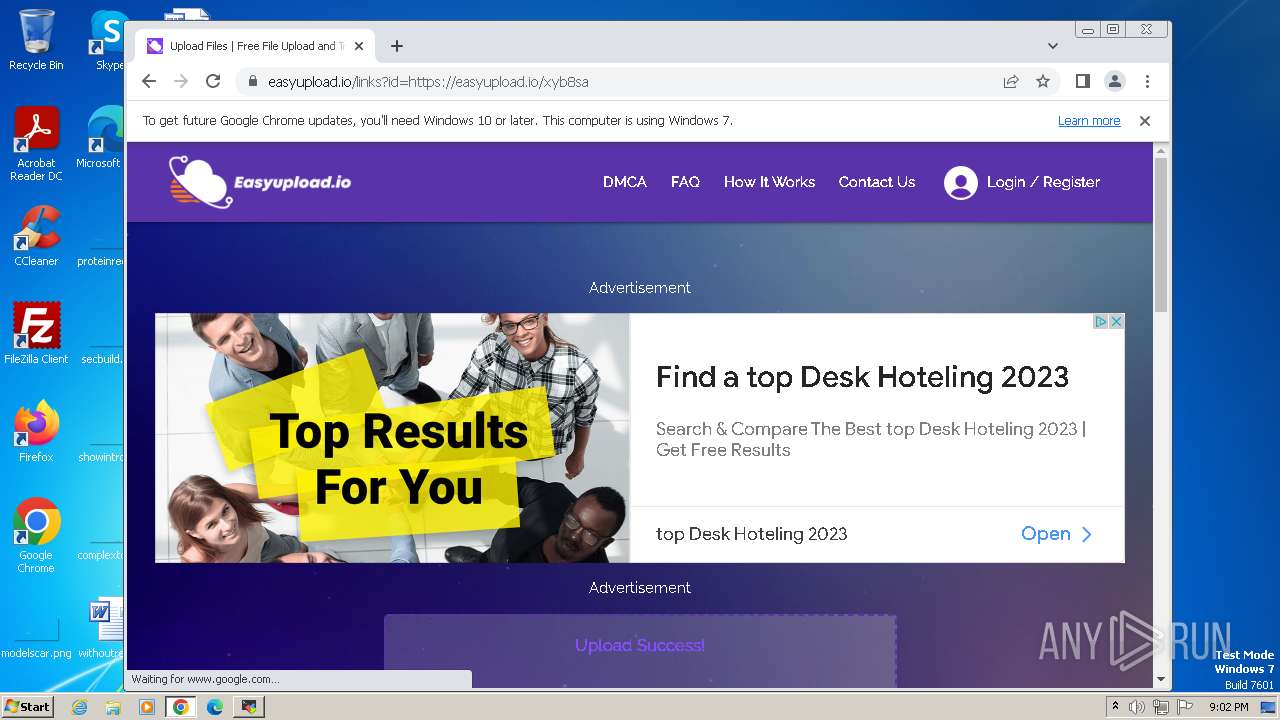This screenshot has width=1280, height=720.
Task: Open FileZilla Client desktop icon
Action: click(x=36, y=333)
